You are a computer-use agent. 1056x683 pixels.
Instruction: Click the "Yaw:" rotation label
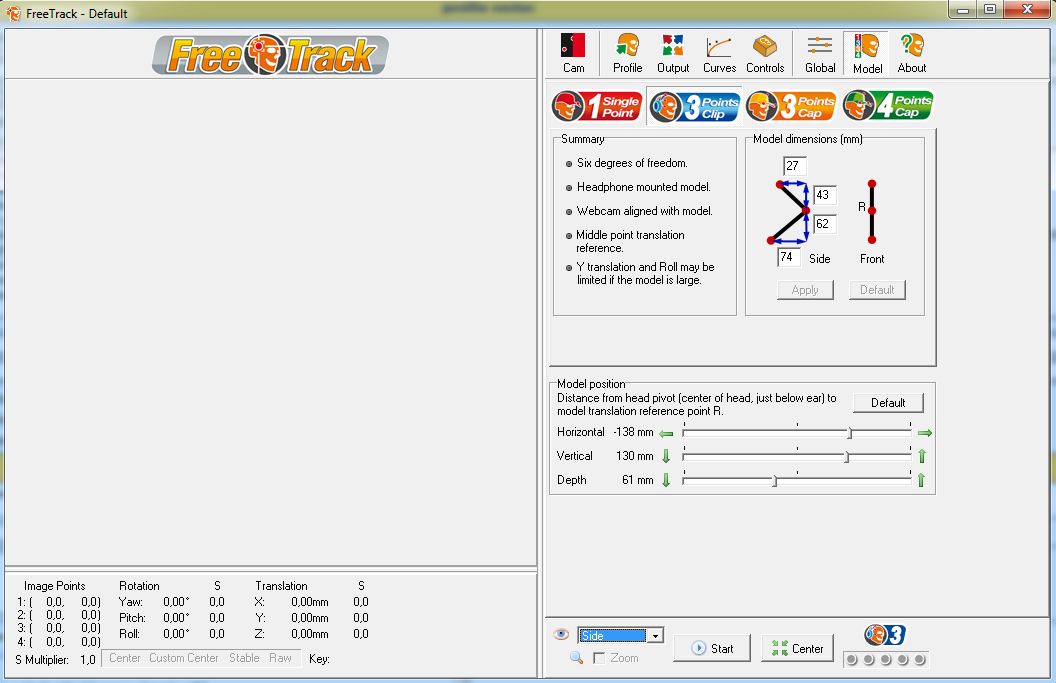(131, 601)
